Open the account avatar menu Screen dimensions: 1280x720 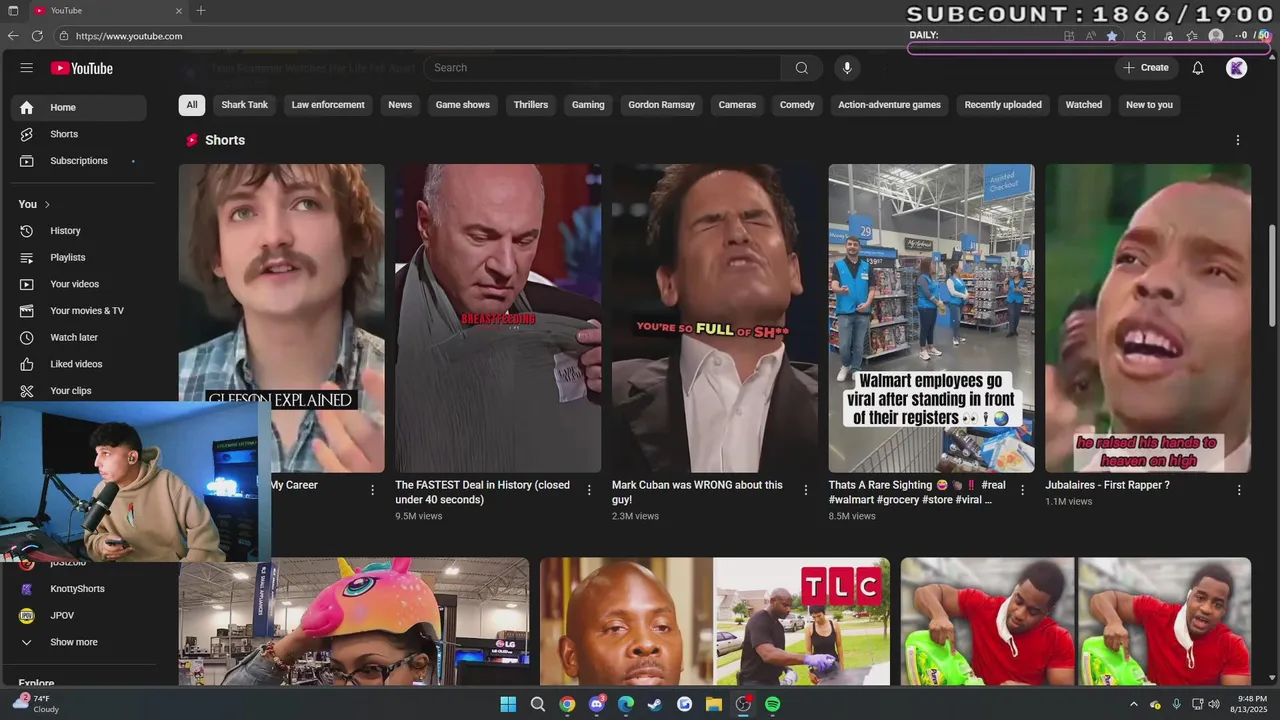coord(1237,68)
